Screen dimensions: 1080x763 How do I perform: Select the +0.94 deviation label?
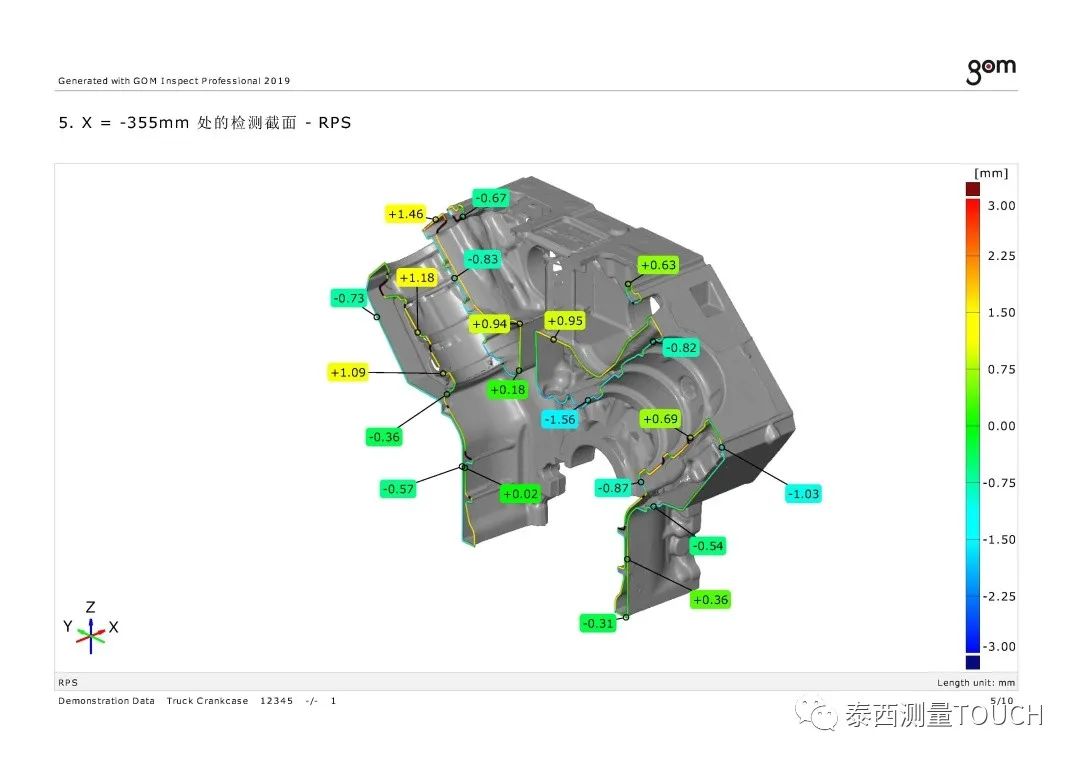click(490, 324)
